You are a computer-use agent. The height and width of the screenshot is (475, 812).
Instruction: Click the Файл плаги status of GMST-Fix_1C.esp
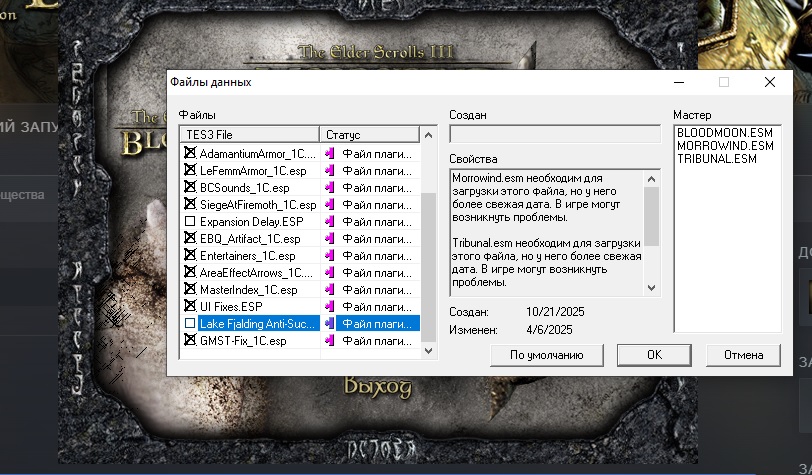(377, 341)
